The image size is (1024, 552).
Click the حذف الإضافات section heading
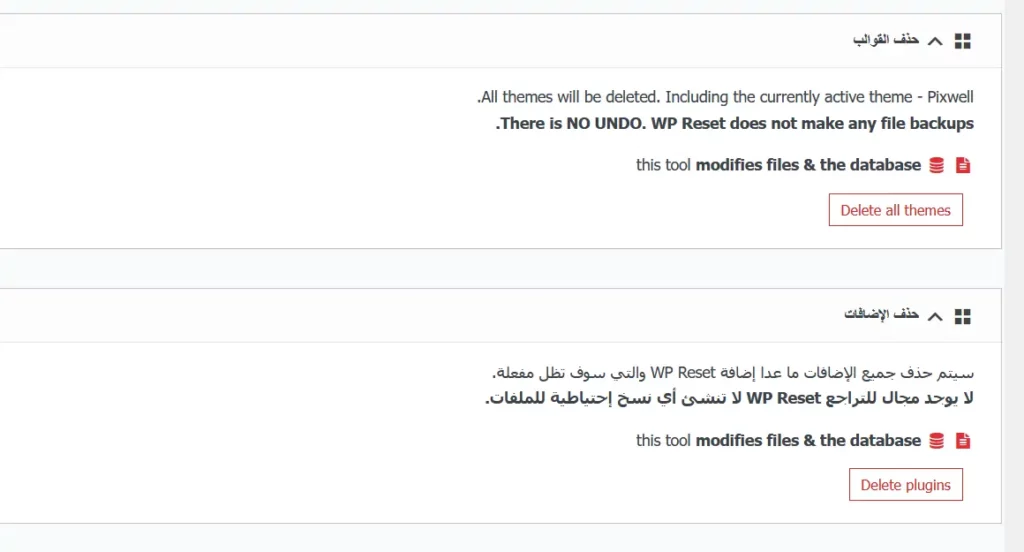(882, 315)
